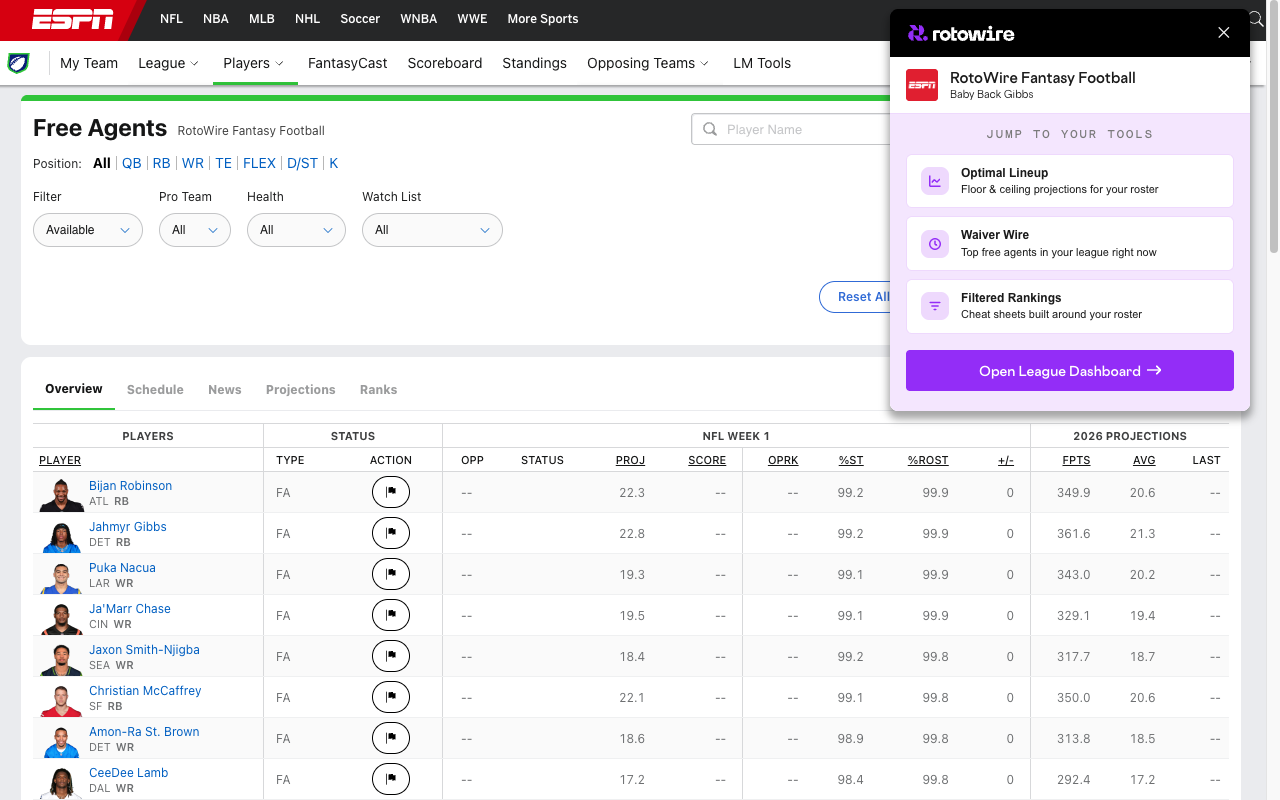Expand the Players menu
Image resolution: width=1280 pixels, height=800 pixels.
254,63
